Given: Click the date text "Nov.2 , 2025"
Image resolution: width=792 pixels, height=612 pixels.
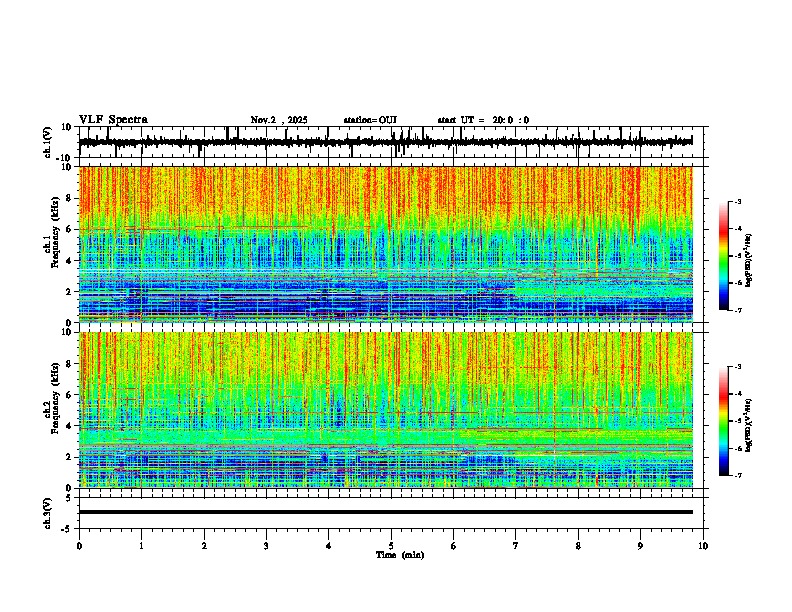Looking at the screenshot, I should coord(279,120).
